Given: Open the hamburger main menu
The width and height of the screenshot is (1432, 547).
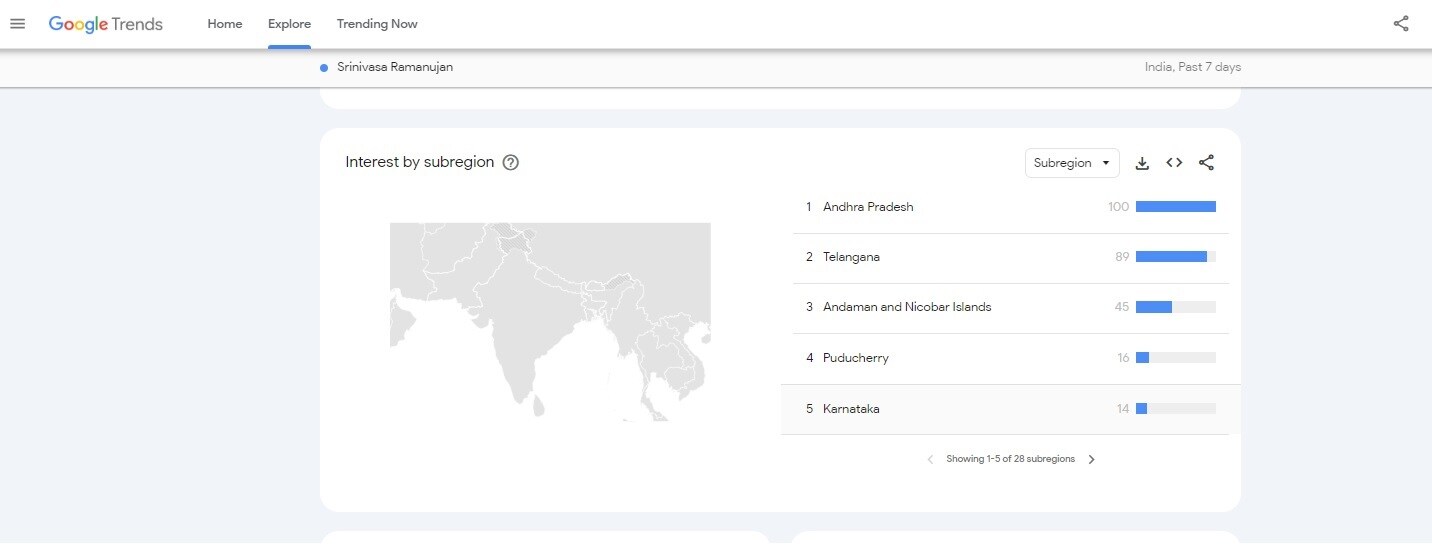Looking at the screenshot, I should point(18,24).
